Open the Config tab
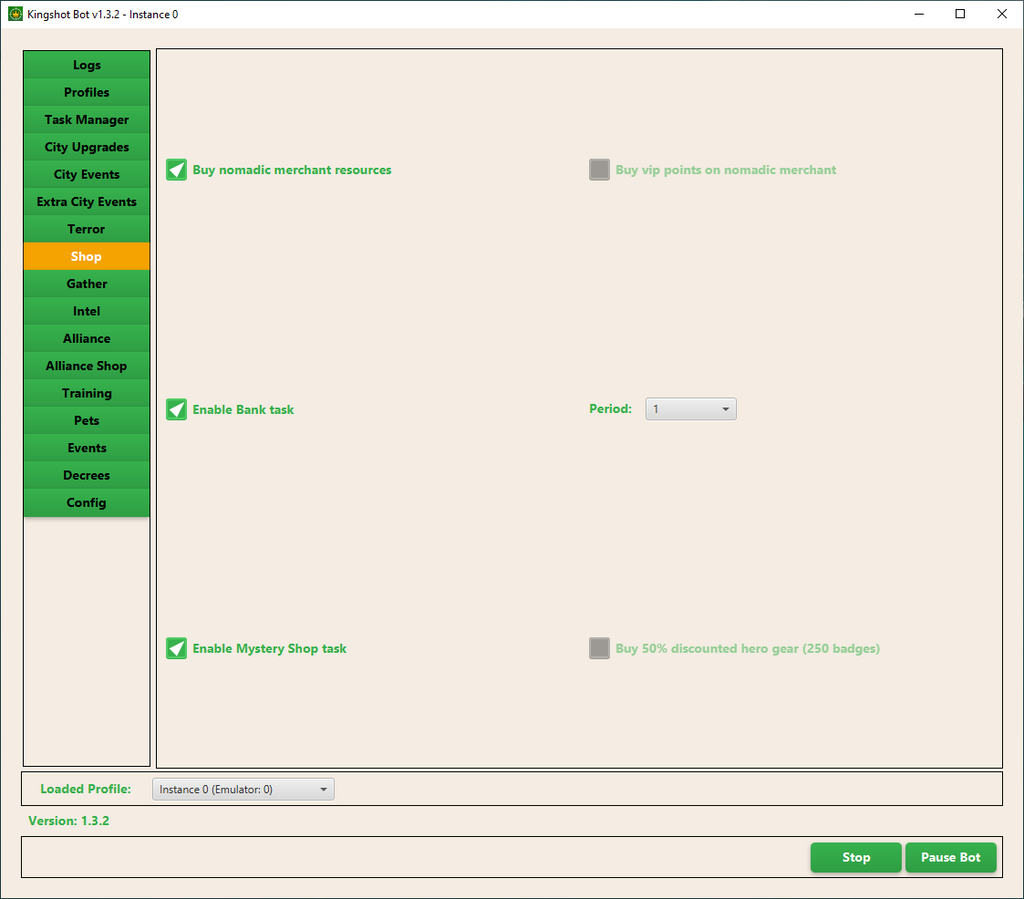This screenshot has height=899, width=1024. point(87,503)
